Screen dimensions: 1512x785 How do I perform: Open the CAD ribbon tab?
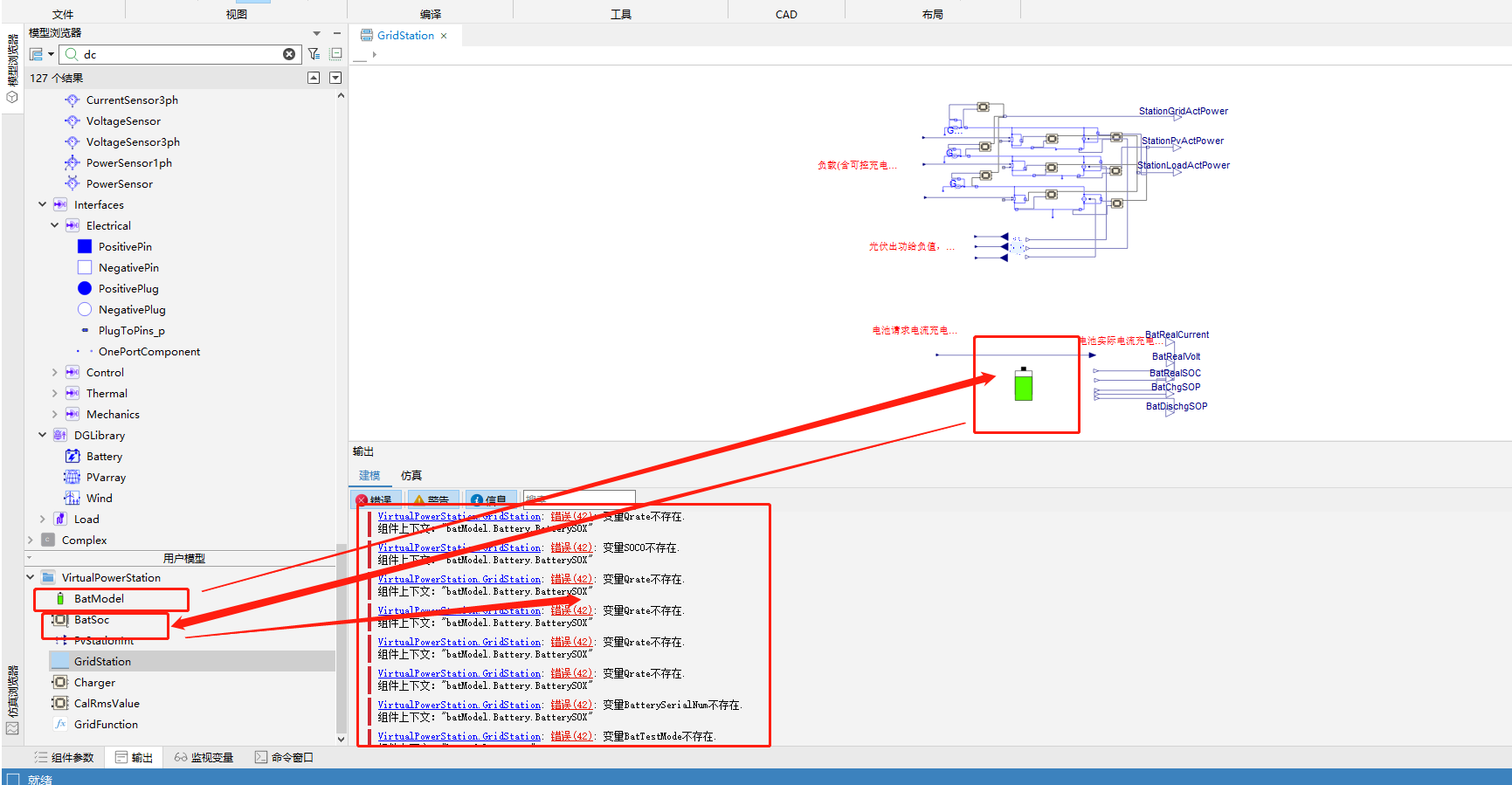[786, 14]
